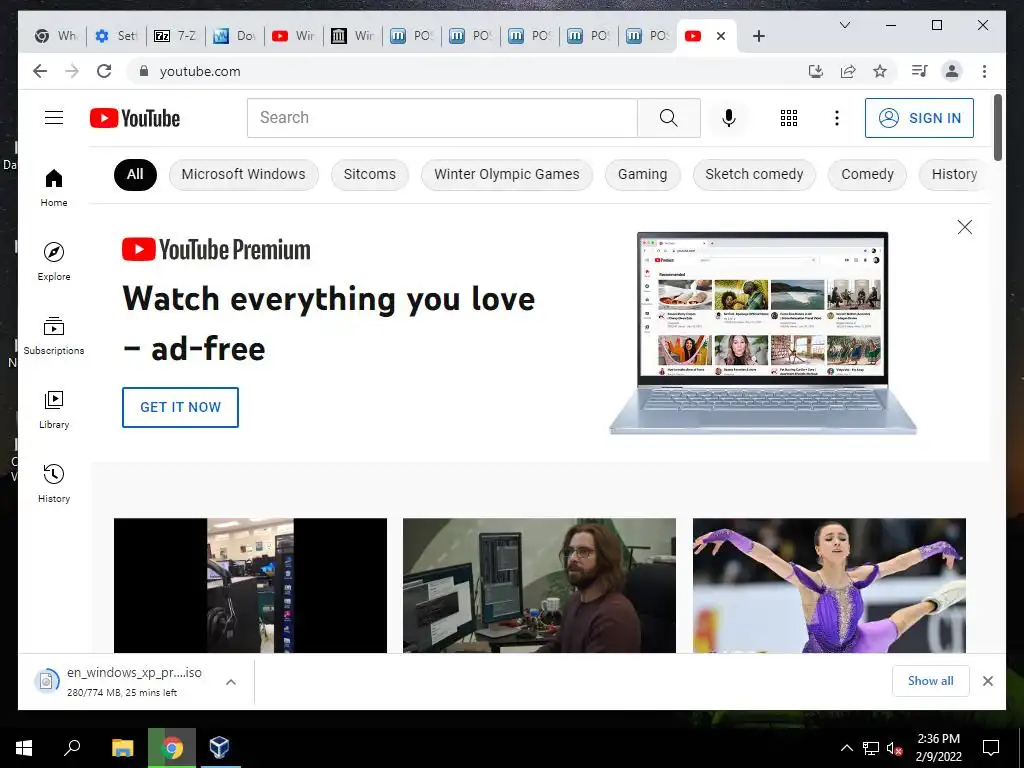Go to Home in the sidebar
1024x768 pixels.
54,188
